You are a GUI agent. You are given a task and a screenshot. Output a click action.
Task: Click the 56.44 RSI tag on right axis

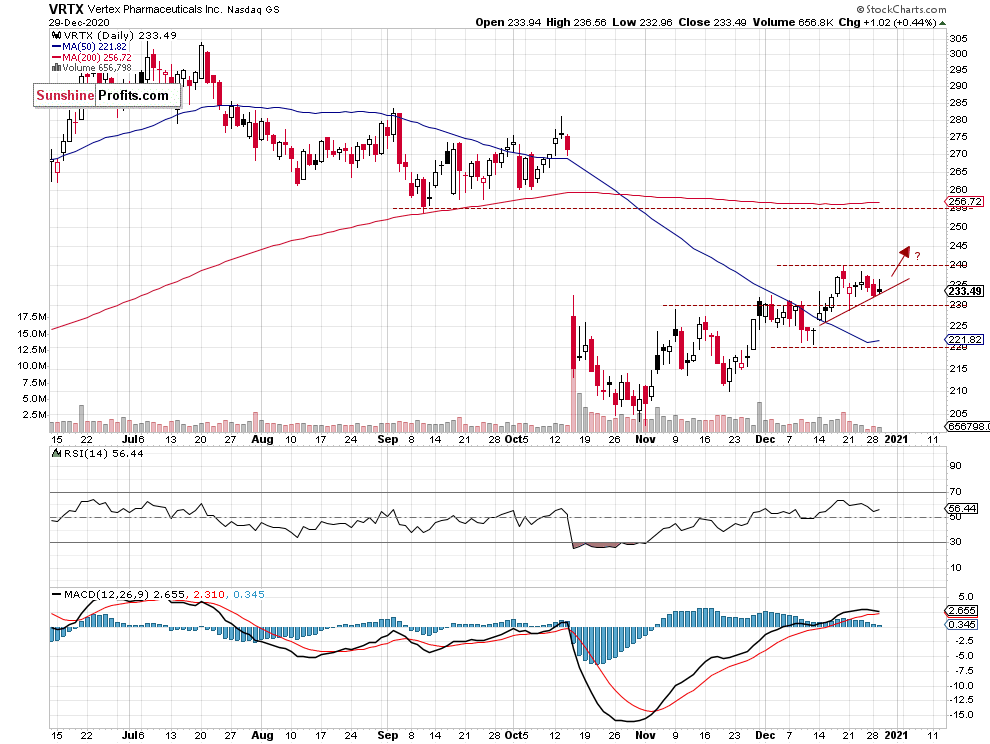coord(962,508)
